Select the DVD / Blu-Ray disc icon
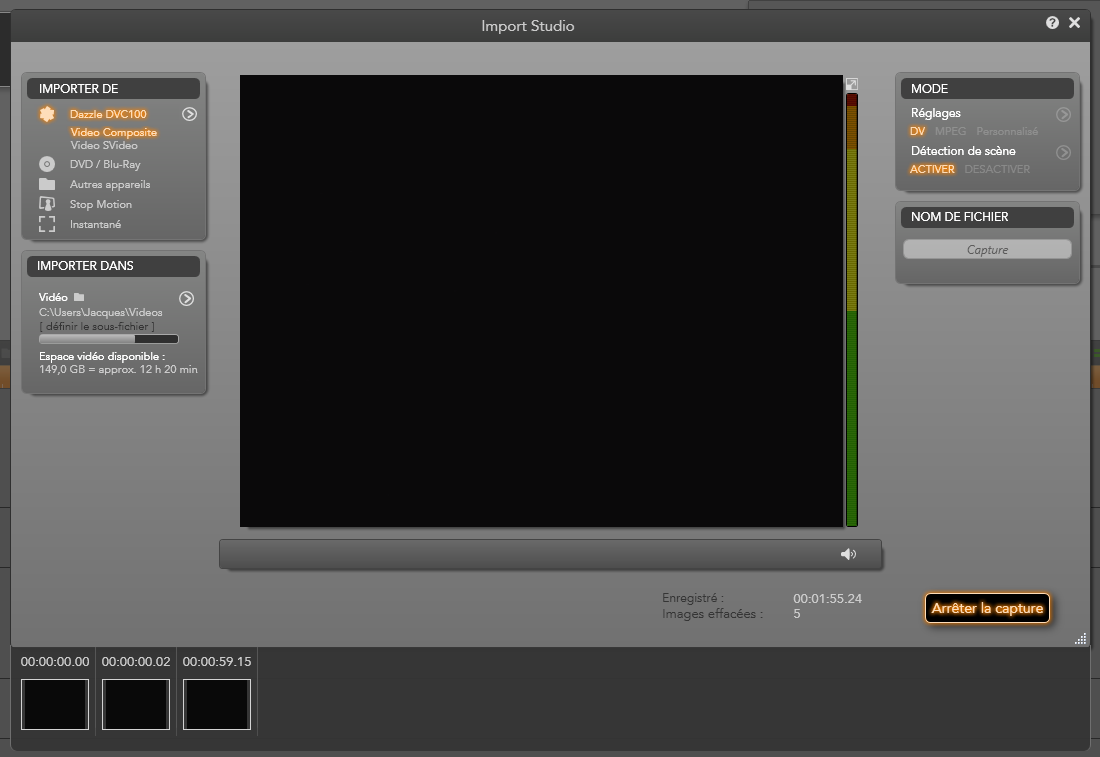Viewport: 1100px width, 757px height. pos(47,164)
